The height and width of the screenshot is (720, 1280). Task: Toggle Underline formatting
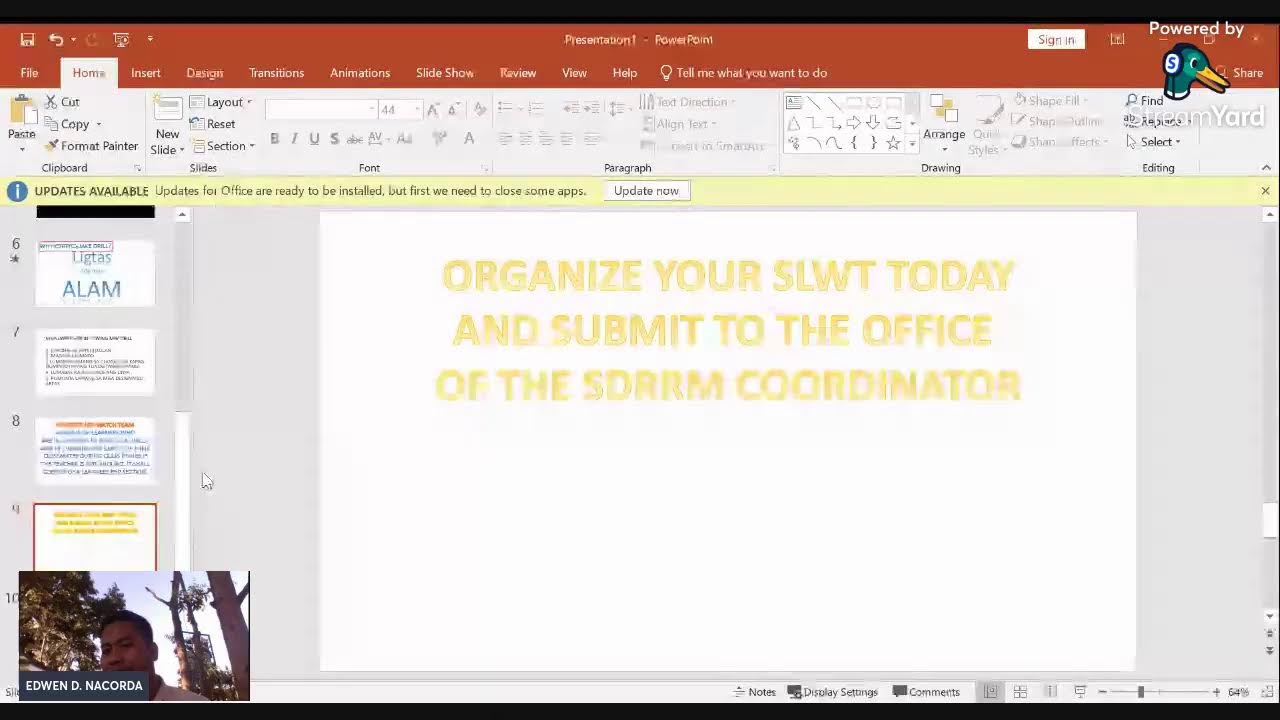pos(314,139)
